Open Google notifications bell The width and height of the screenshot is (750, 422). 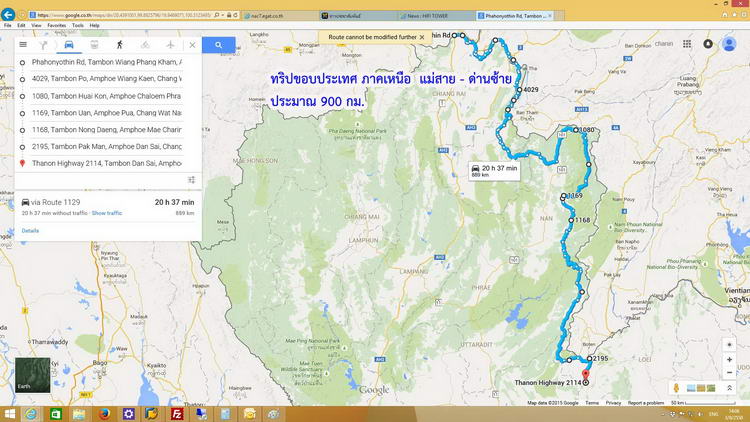tap(708, 44)
